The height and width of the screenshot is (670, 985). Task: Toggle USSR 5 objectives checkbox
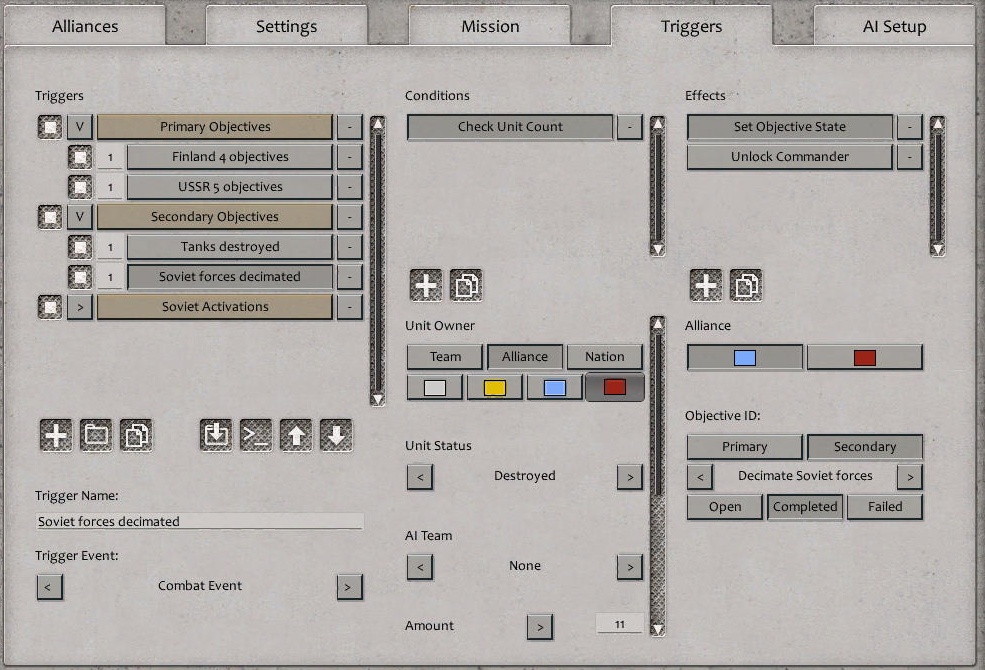click(x=80, y=187)
